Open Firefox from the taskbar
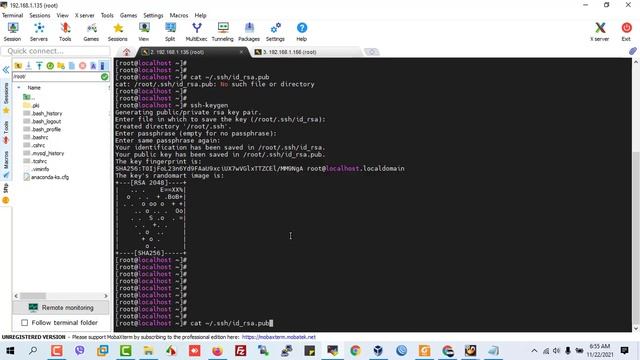640x360 pixels. [218, 351]
